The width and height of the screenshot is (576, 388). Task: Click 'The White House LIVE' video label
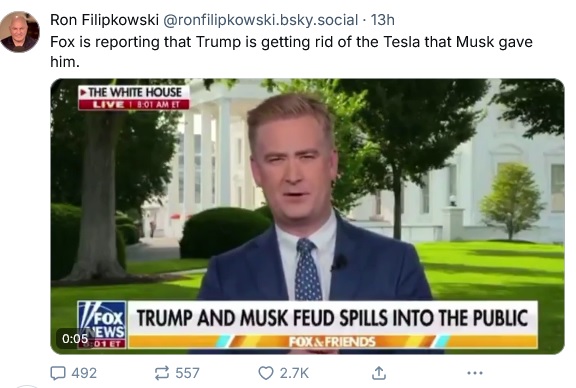tap(134, 97)
